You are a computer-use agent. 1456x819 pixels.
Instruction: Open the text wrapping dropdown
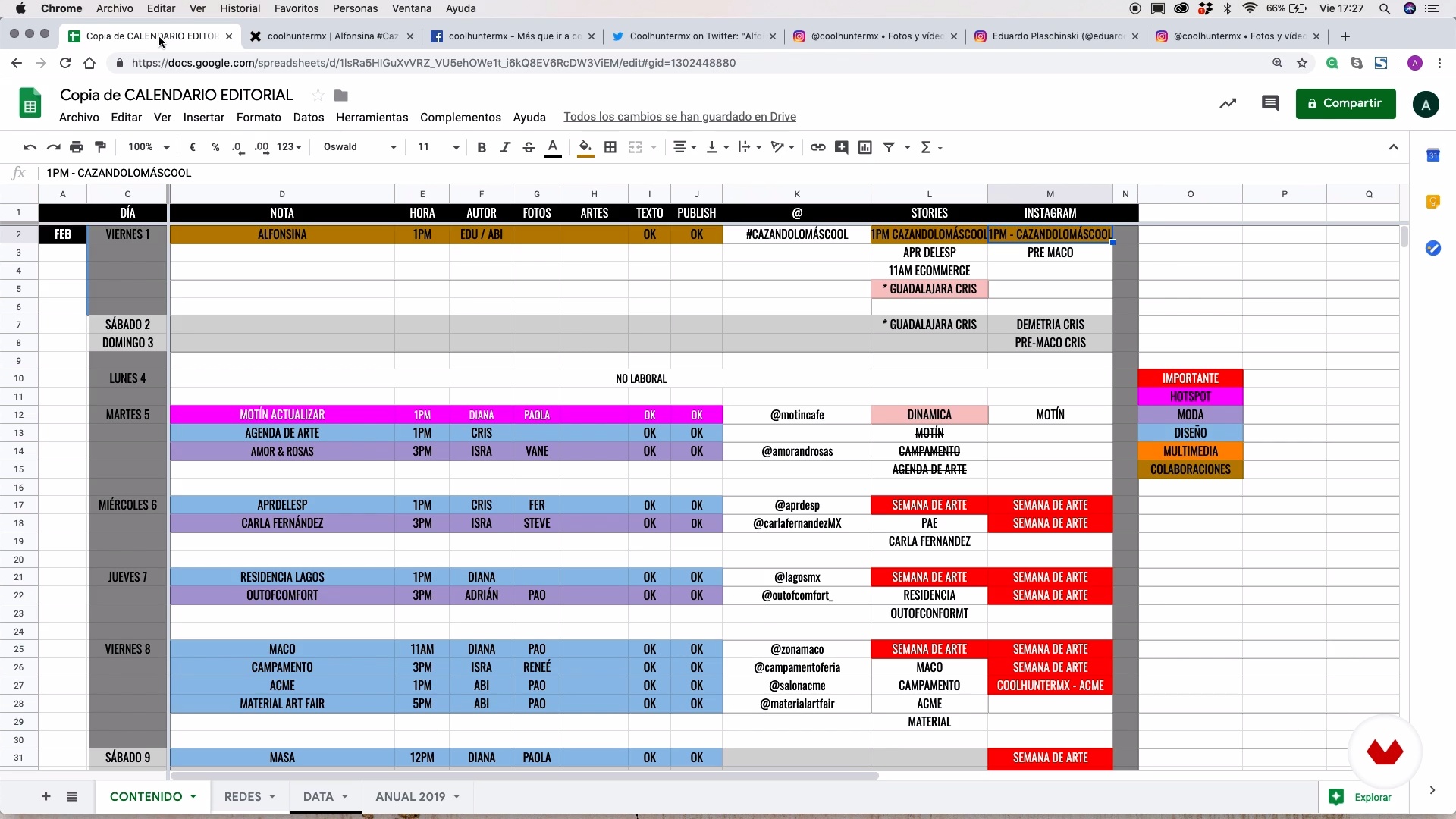(750, 147)
